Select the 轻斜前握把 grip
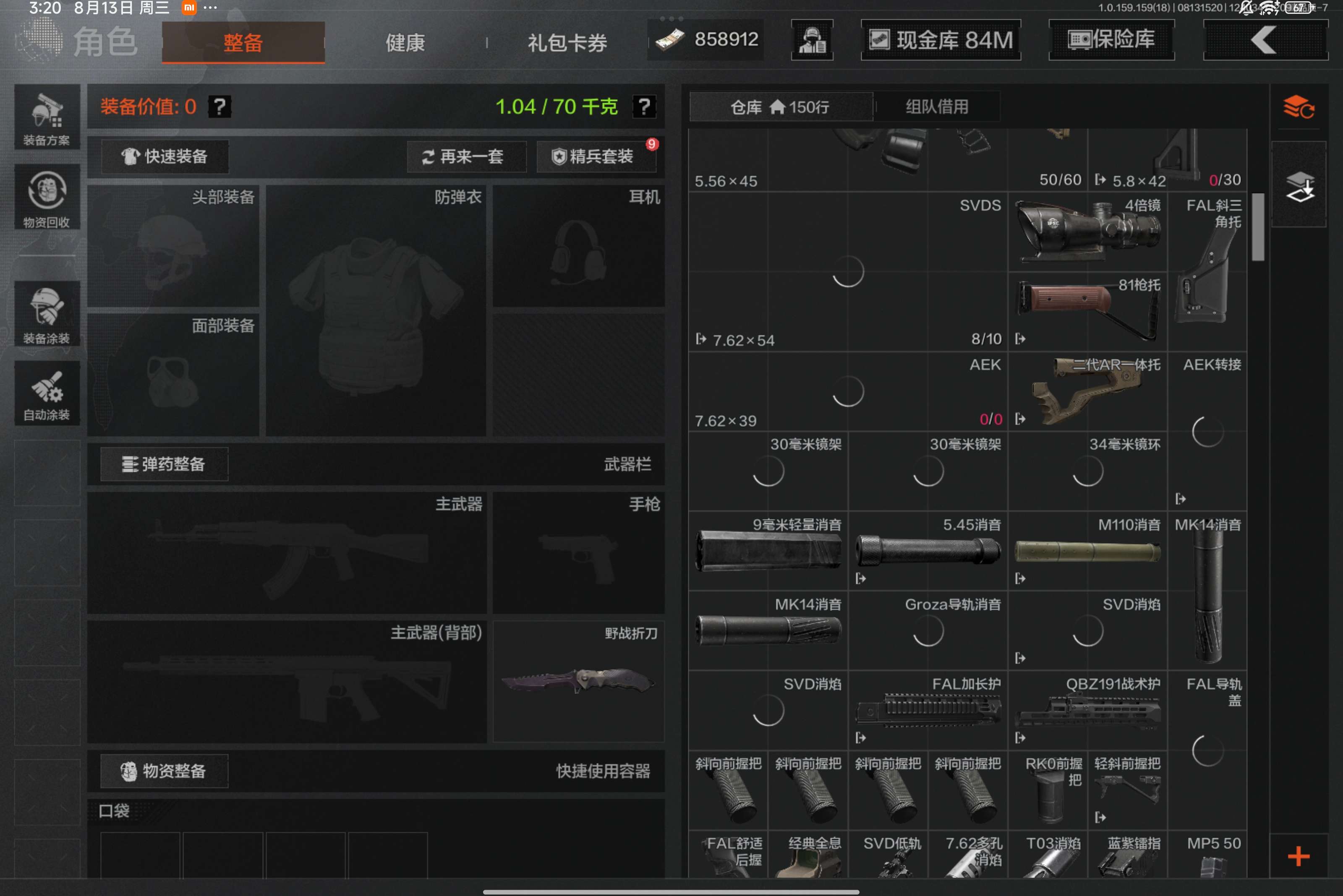Viewport: 1343px width, 896px height. pyautogui.click(x=1127, y=790)
